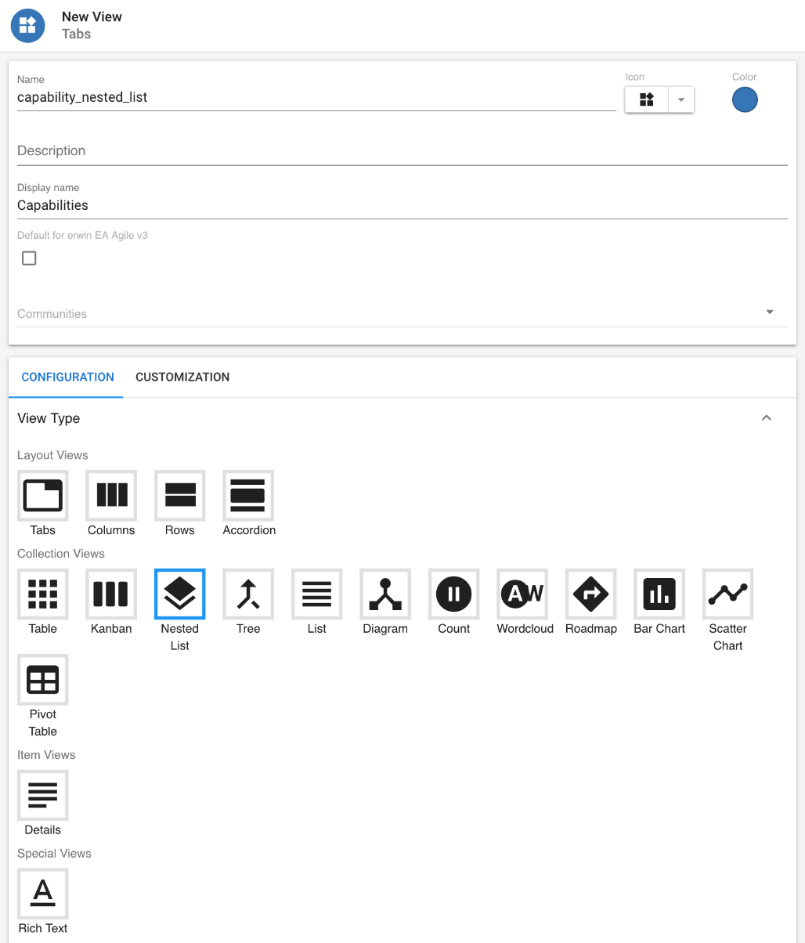Image resolution: width=805 pixels, height=943 pixels.
Task: Edit the Display name field Capabilities
Action: pos(402,206)
